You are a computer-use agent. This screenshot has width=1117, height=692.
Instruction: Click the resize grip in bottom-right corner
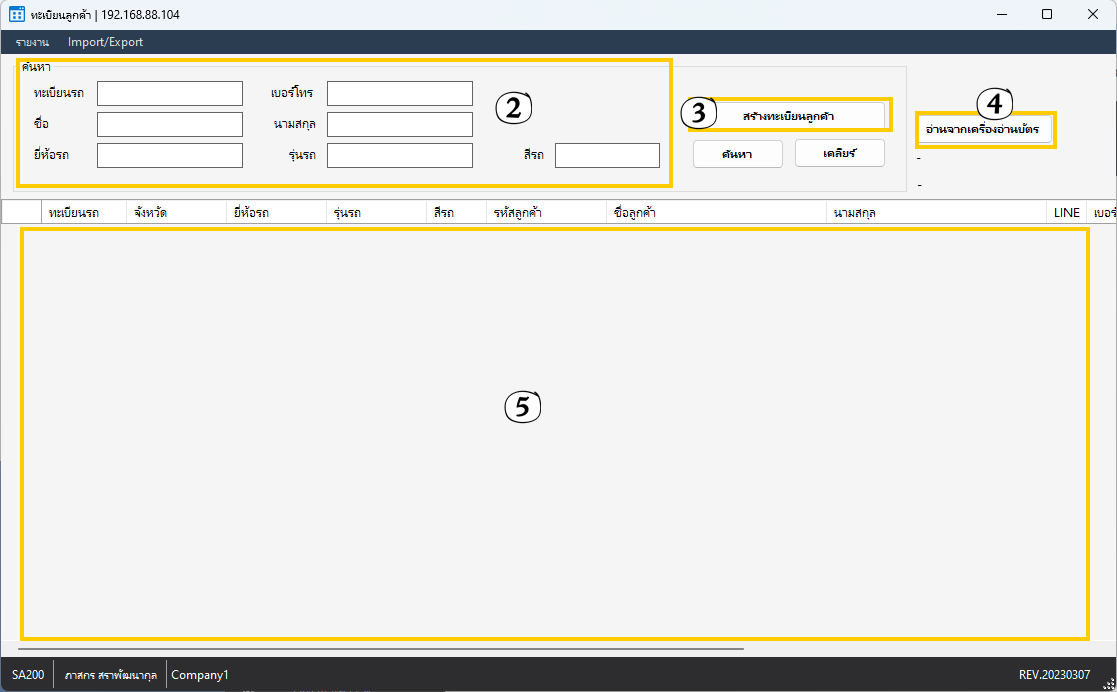[1108, 684]
